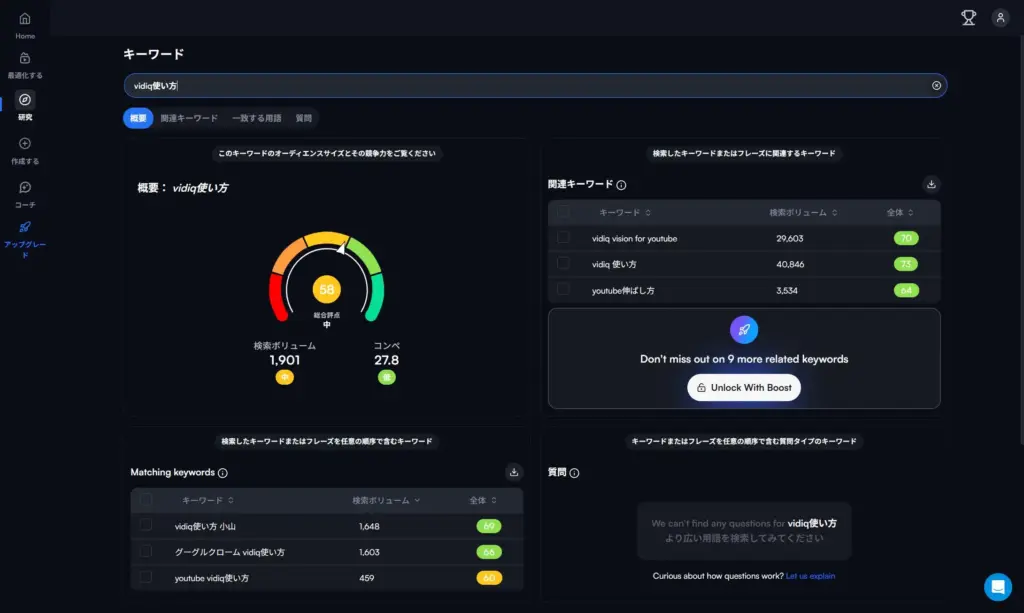
Task: Check the vidiq 使い方 row checkbox
Action: click(563, 264)
